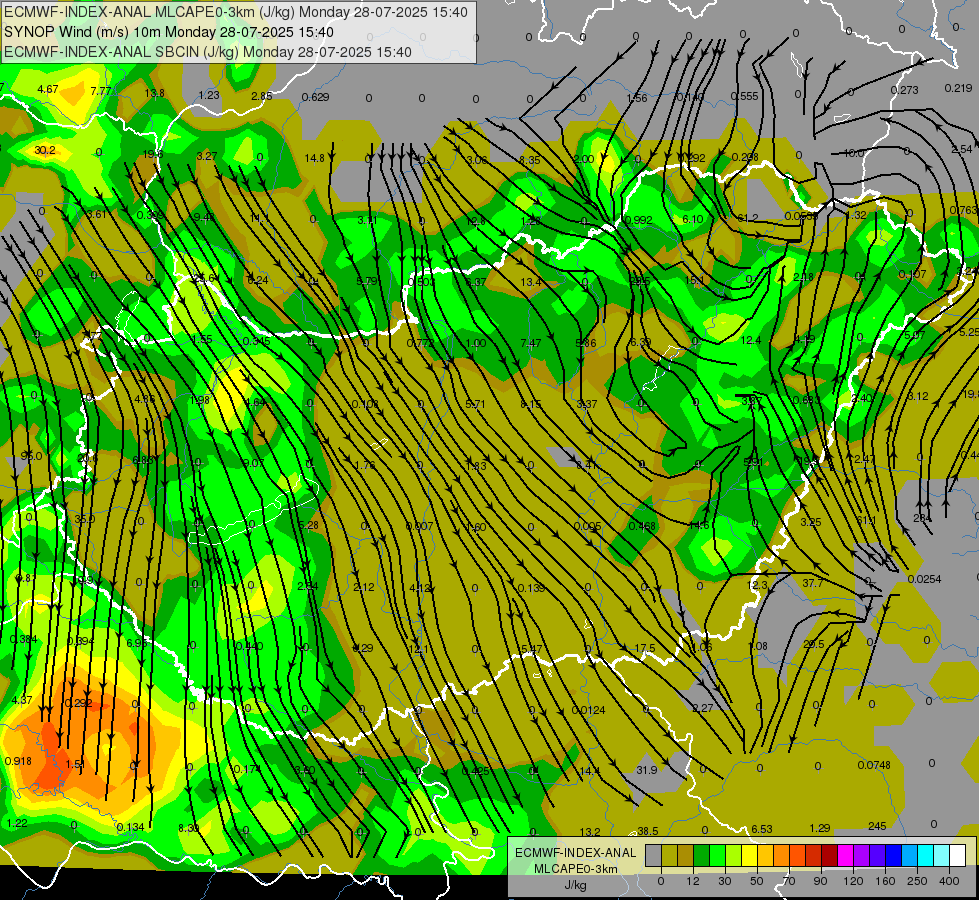Click the map value 5.71

(475, 404)
